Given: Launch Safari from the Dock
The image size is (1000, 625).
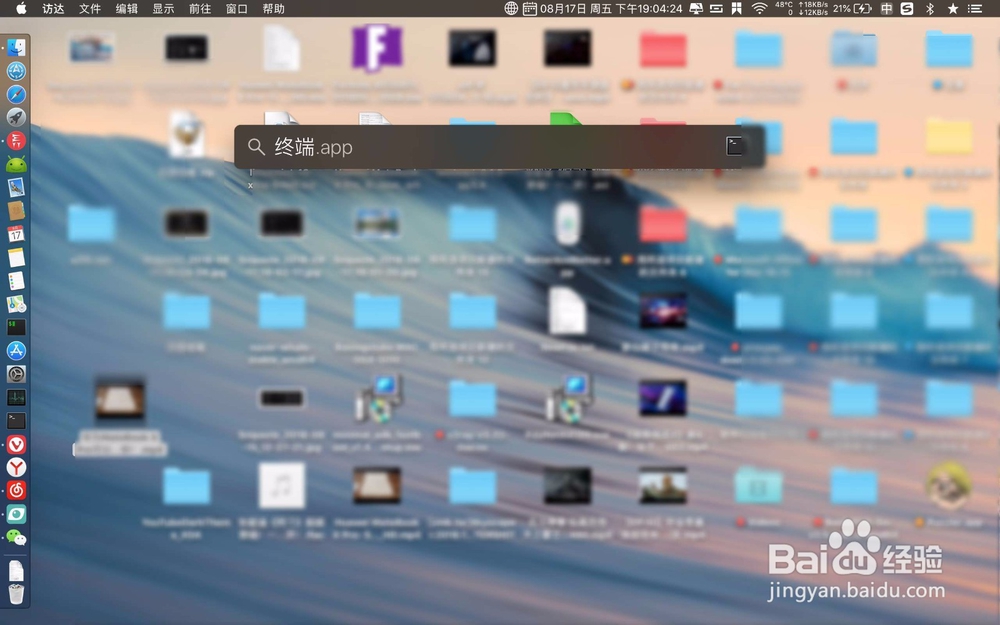Looking at the screenshot, I should [x=16, y=94].
